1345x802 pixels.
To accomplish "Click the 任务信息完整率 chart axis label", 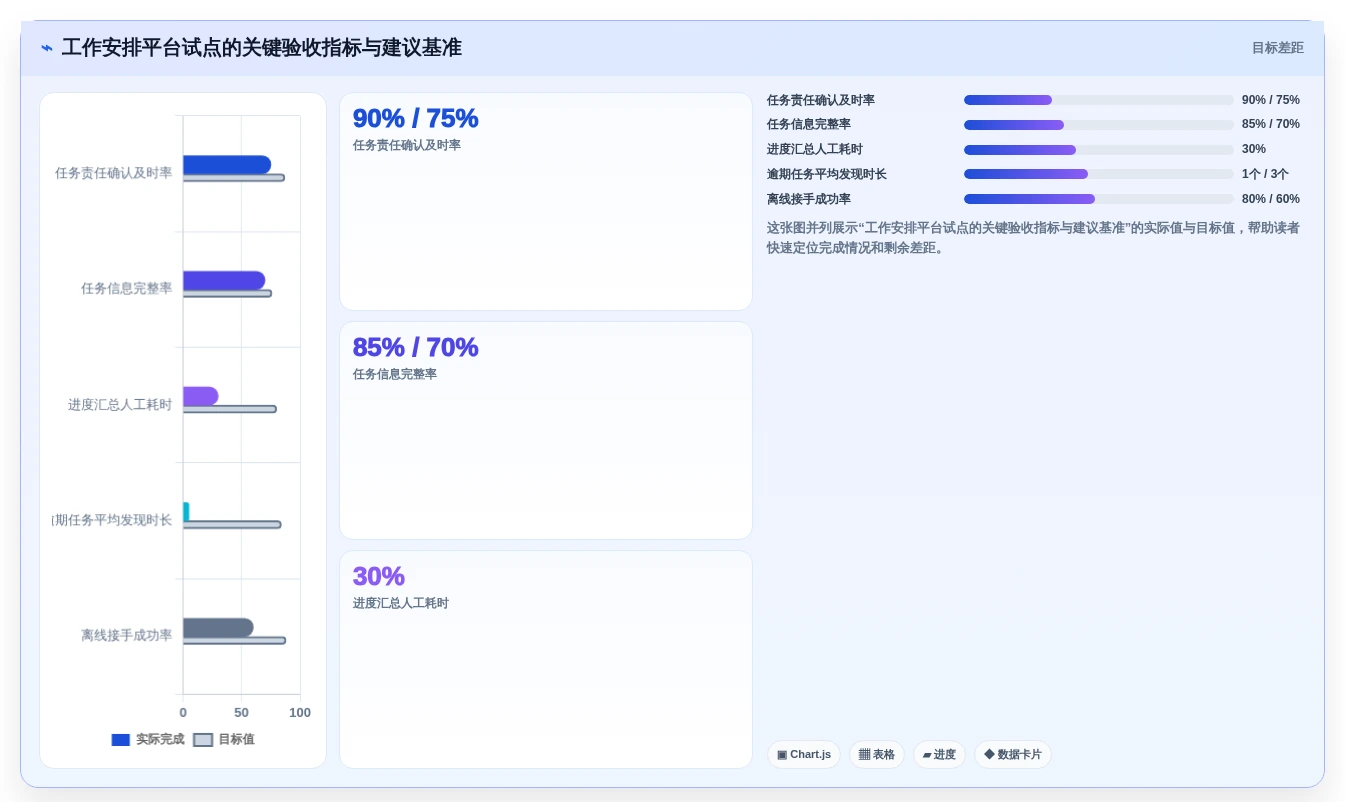I will tap(126, 288).
